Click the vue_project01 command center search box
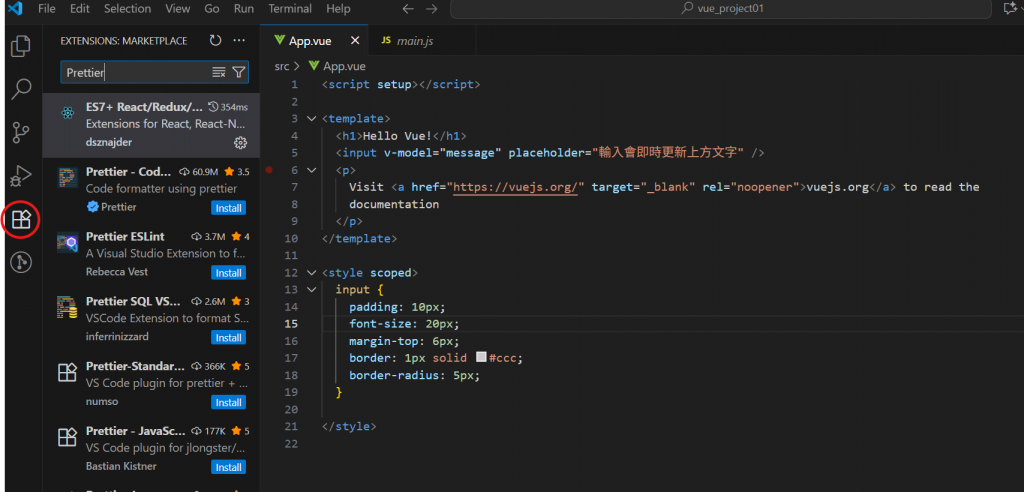 722,9
